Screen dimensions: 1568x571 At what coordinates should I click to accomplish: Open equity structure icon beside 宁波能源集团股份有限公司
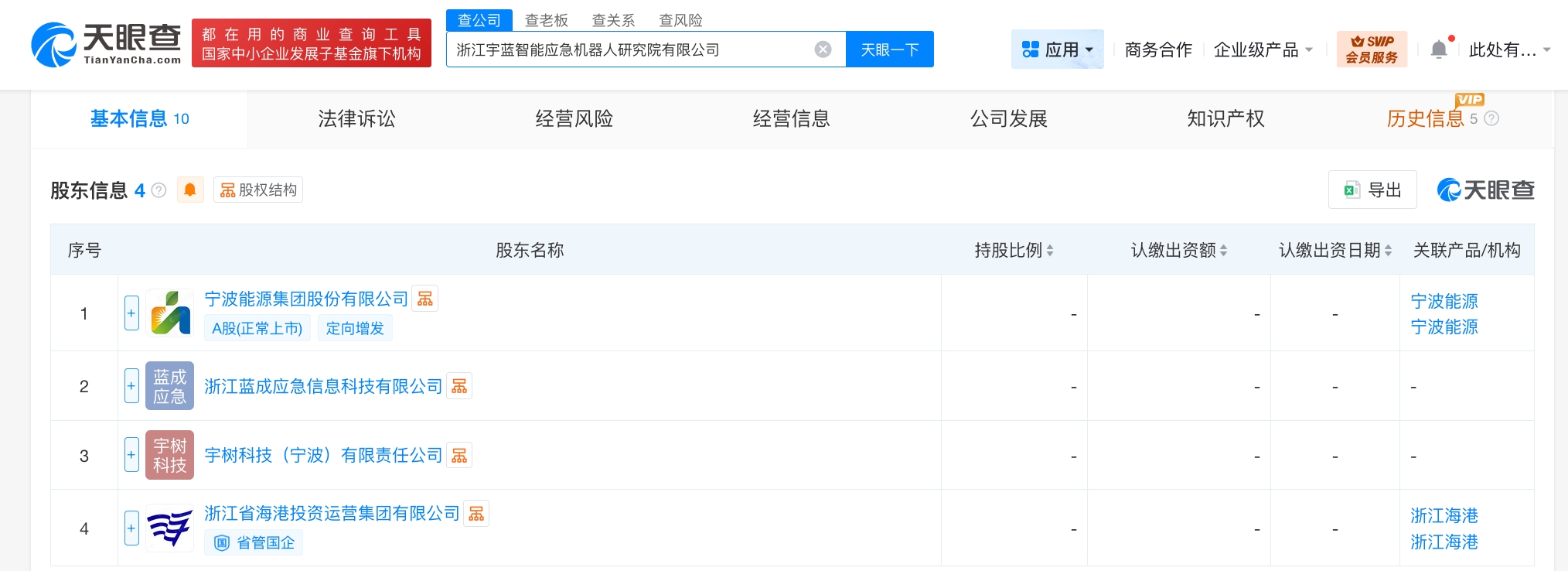pos(425,299)
